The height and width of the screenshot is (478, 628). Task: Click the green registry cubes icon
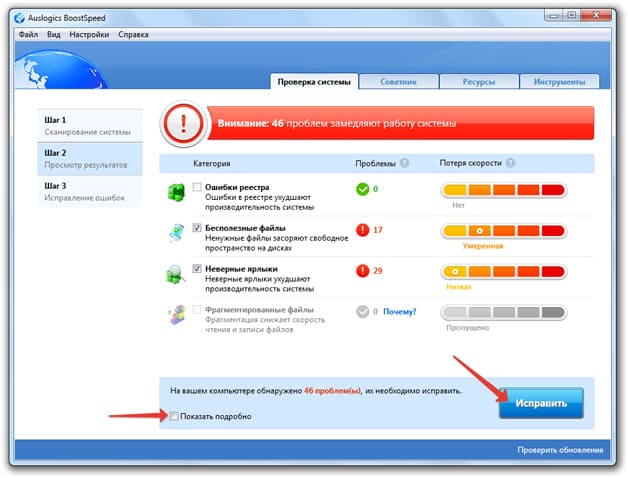click(176, 192)
